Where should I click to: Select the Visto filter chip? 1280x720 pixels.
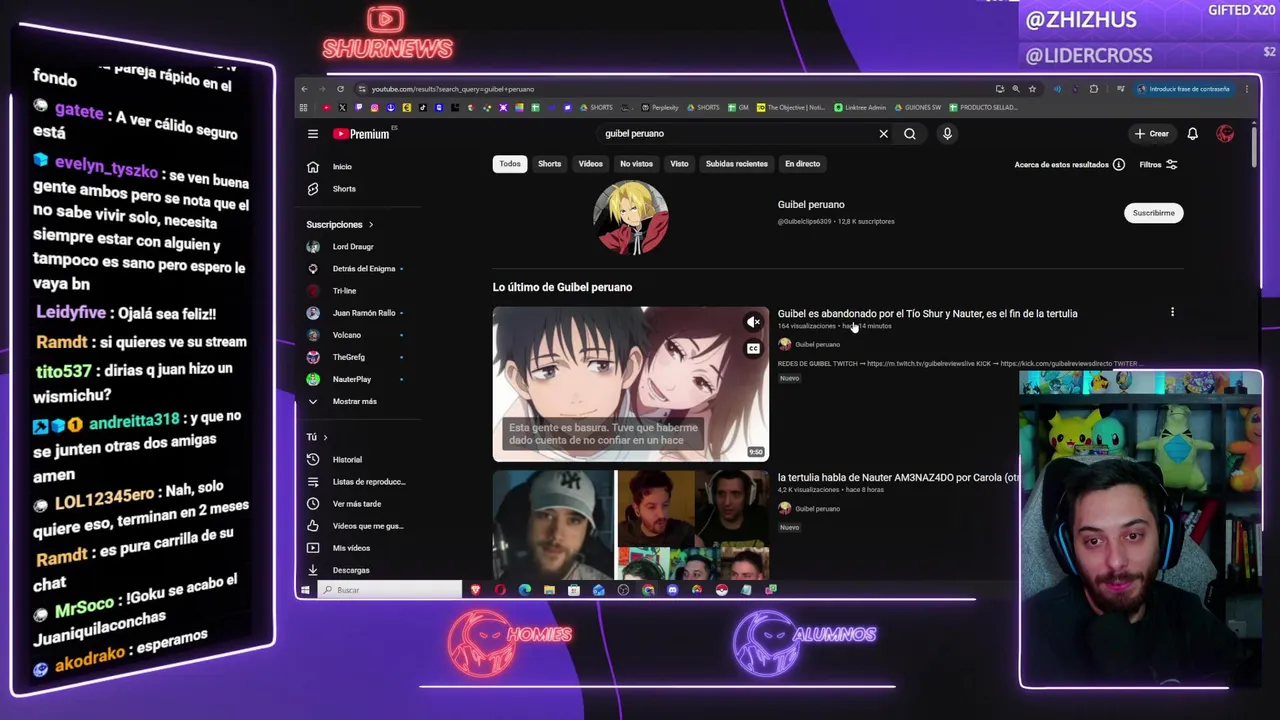pyautogui.click(x=679, y=164)
